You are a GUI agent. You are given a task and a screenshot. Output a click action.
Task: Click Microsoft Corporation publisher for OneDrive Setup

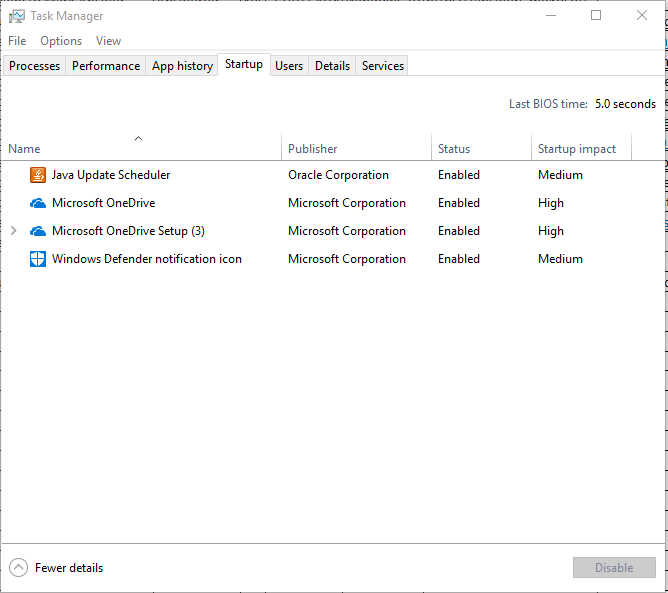347,231
